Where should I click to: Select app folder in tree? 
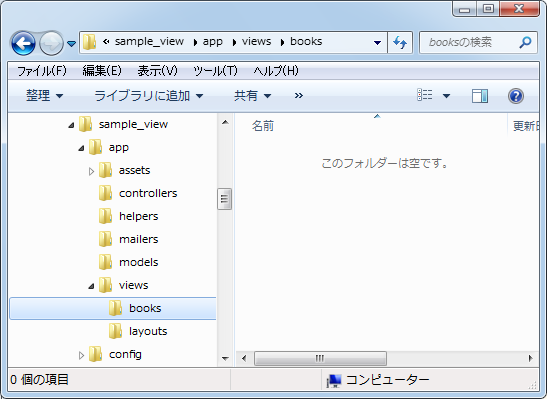(119, 148)
